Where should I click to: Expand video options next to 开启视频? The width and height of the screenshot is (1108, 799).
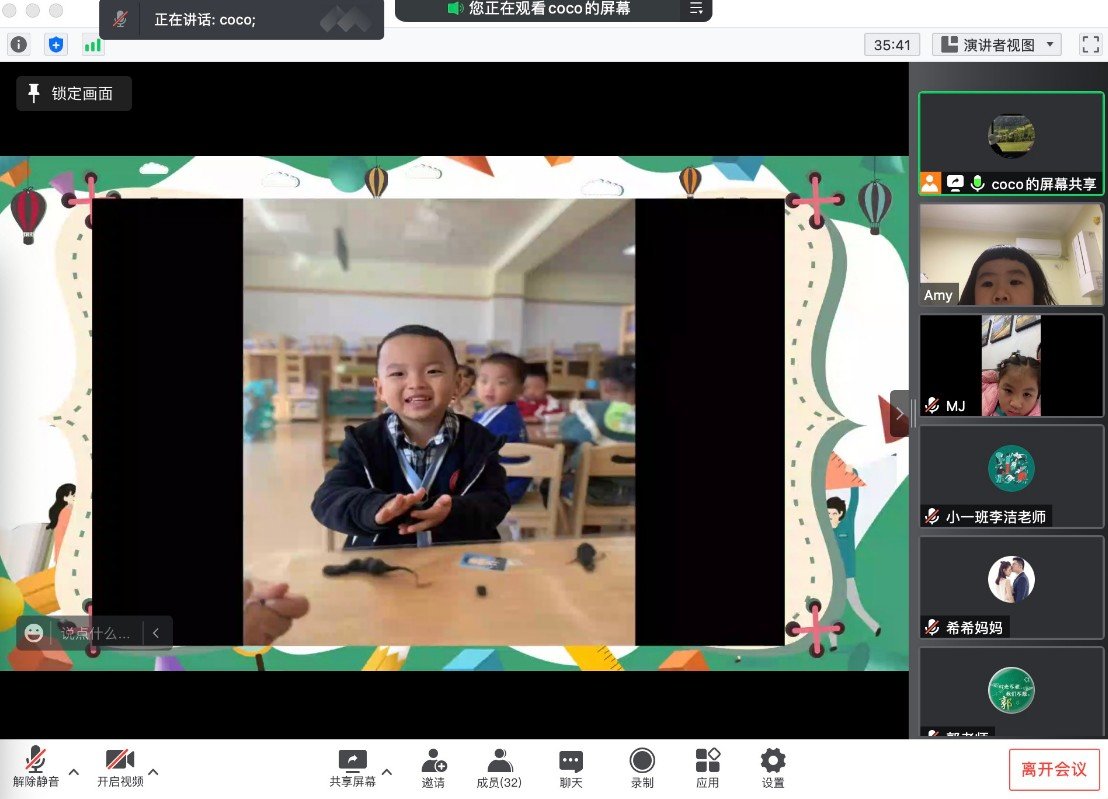(153, 772)
